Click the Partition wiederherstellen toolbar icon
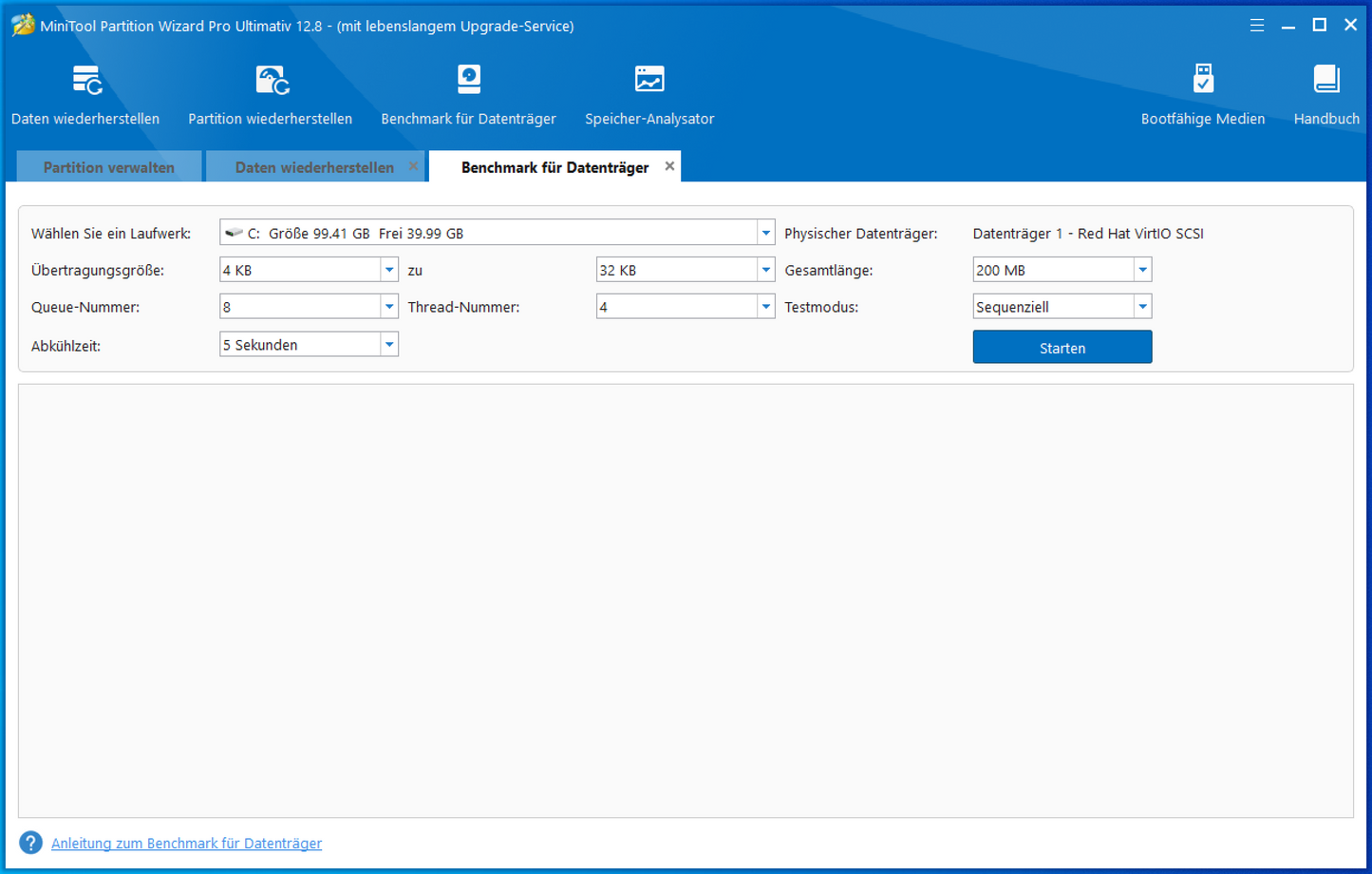Viewport: 1372px width, 874px height. [x=271, y=82]
